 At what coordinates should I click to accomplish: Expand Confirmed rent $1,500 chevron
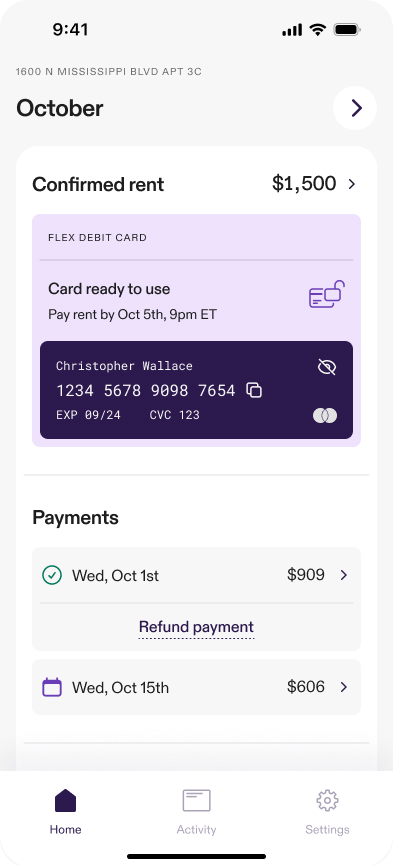coord(352,184)
